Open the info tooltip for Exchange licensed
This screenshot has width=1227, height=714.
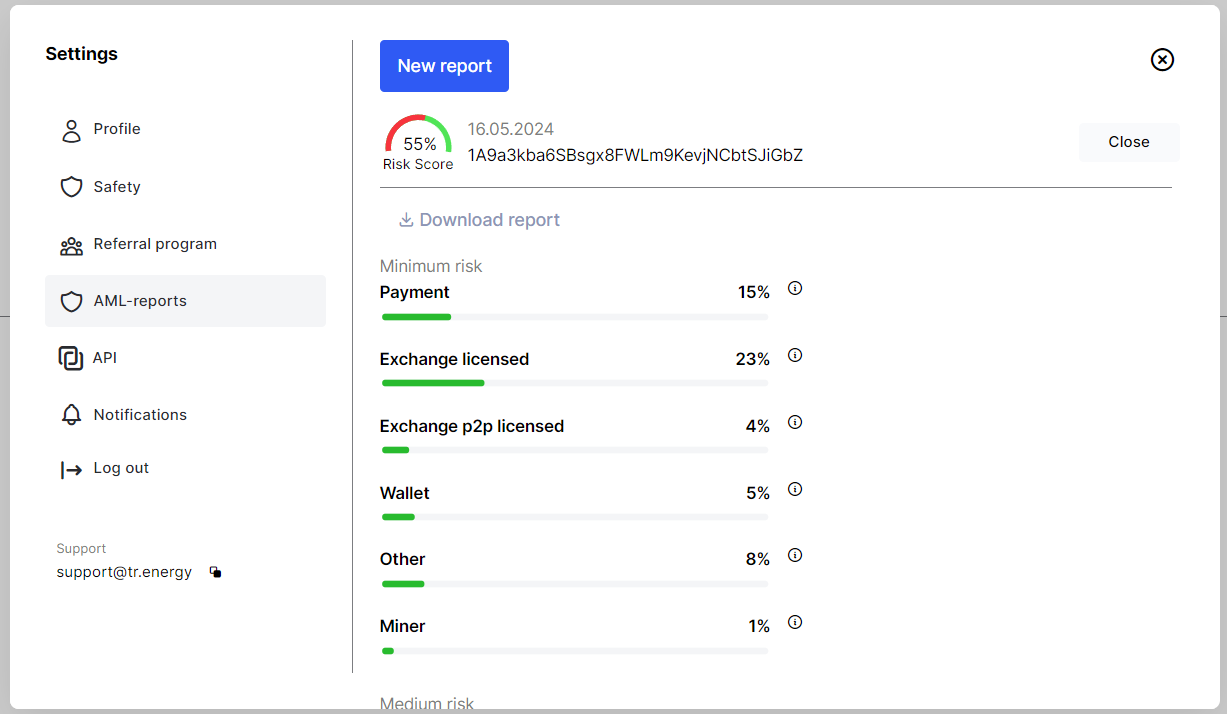coord(794,355)
